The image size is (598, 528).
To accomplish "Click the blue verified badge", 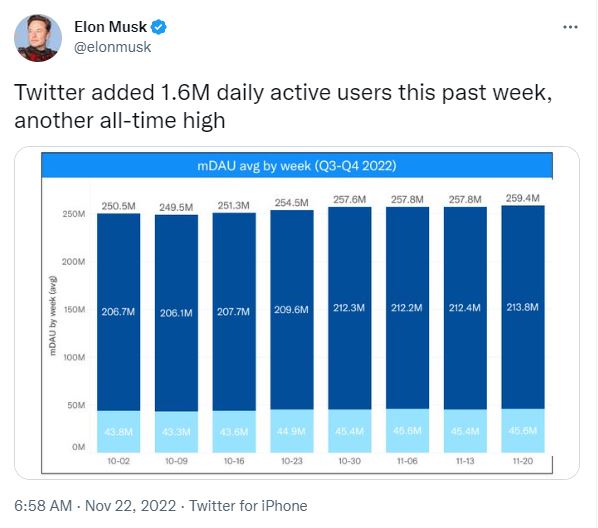I will tap(159, 27).
